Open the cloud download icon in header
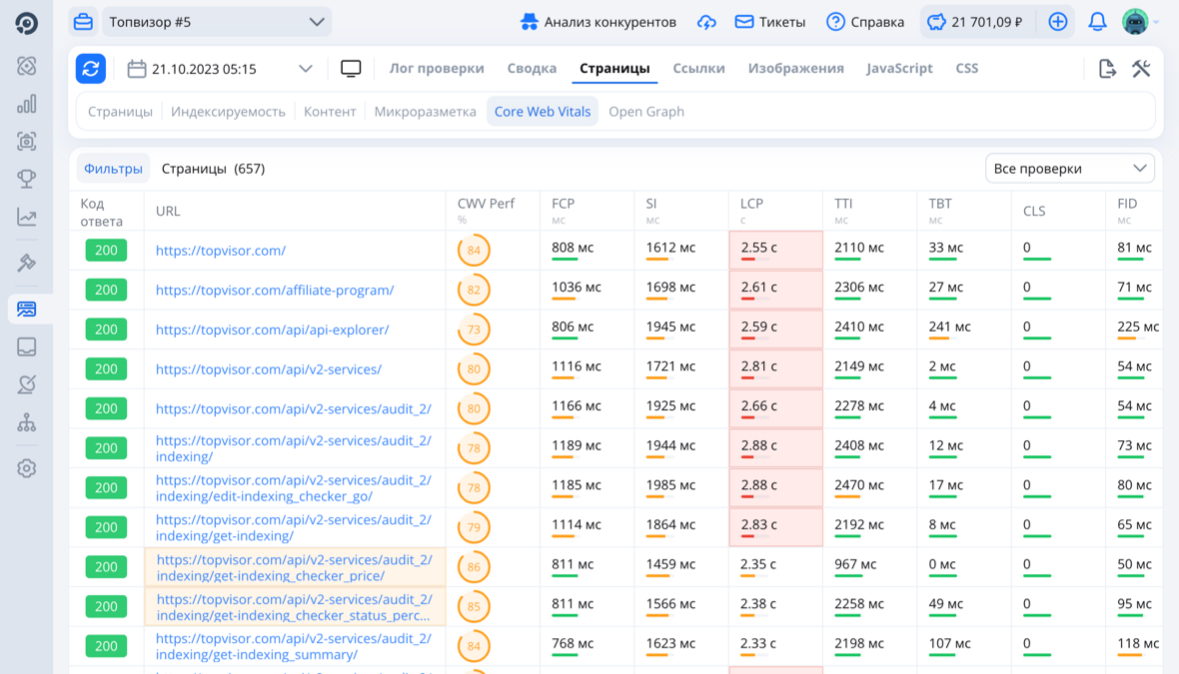The height and width of the screenshot is (674, 1179). pos(707,22)
